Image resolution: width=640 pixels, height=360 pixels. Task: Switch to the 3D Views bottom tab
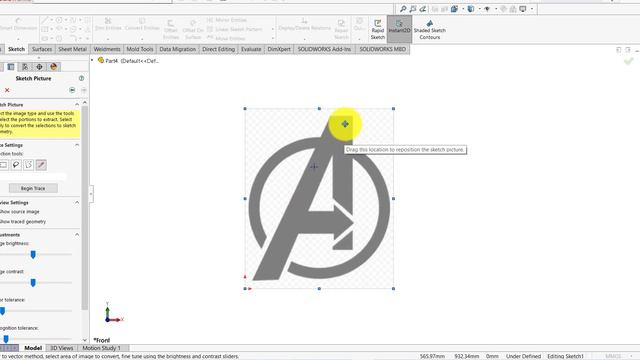(62, 348)
